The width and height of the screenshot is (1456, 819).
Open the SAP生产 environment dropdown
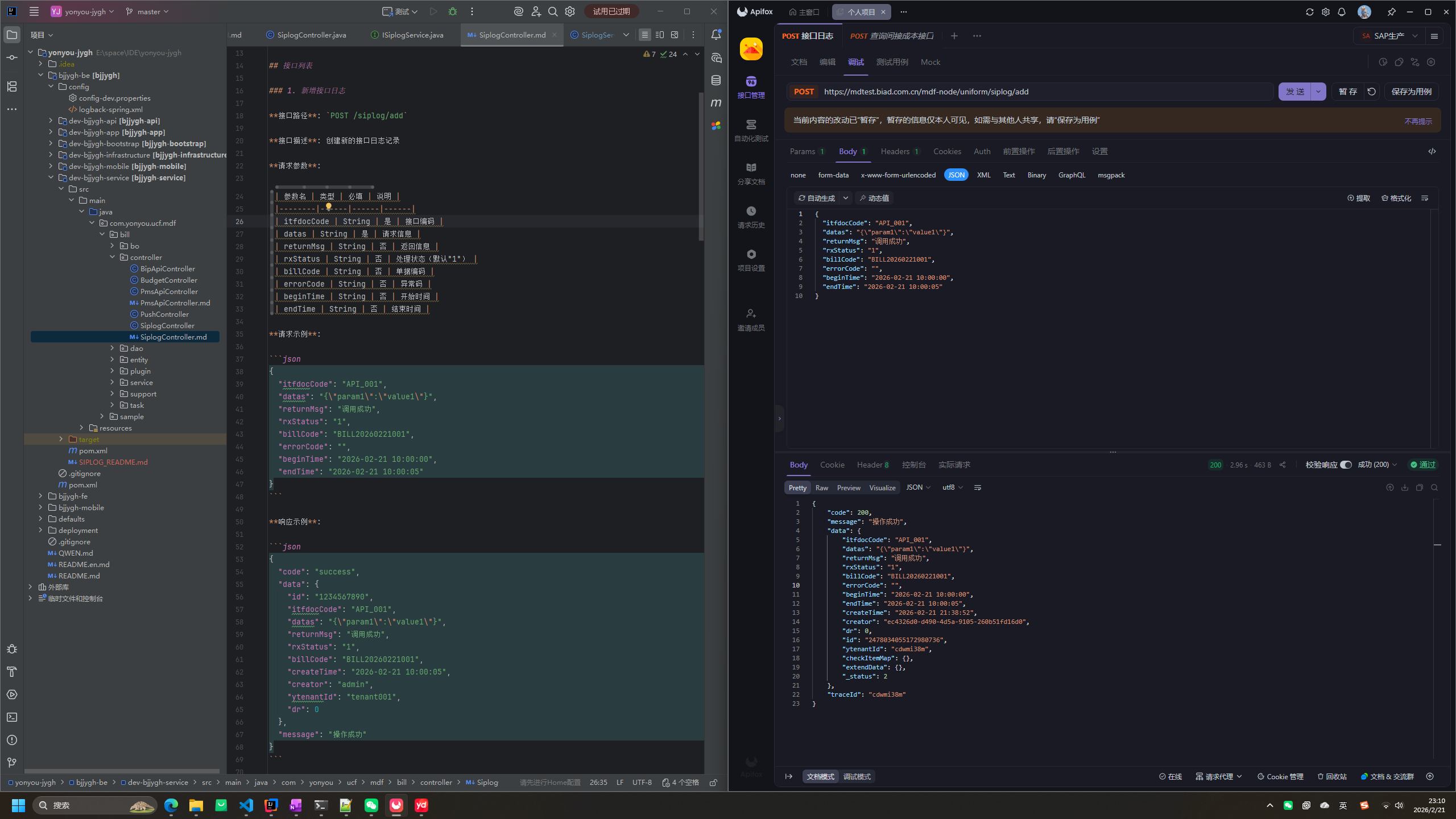tap(1390, 36)
